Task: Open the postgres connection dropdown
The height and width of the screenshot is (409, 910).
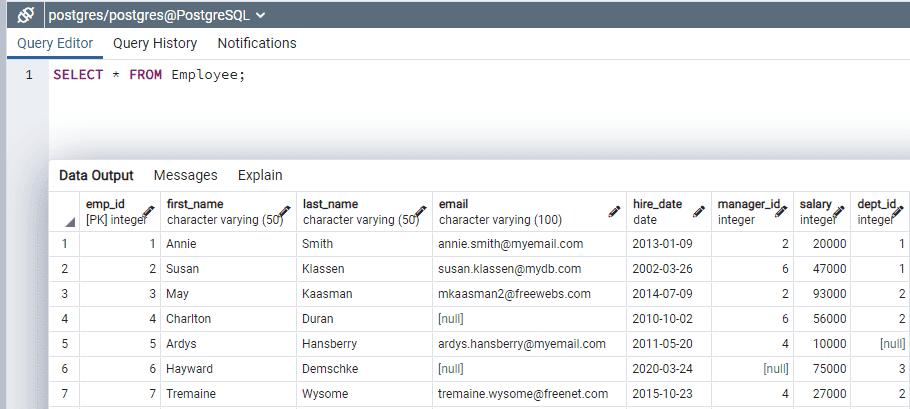Action: click(x=261, y=16)
